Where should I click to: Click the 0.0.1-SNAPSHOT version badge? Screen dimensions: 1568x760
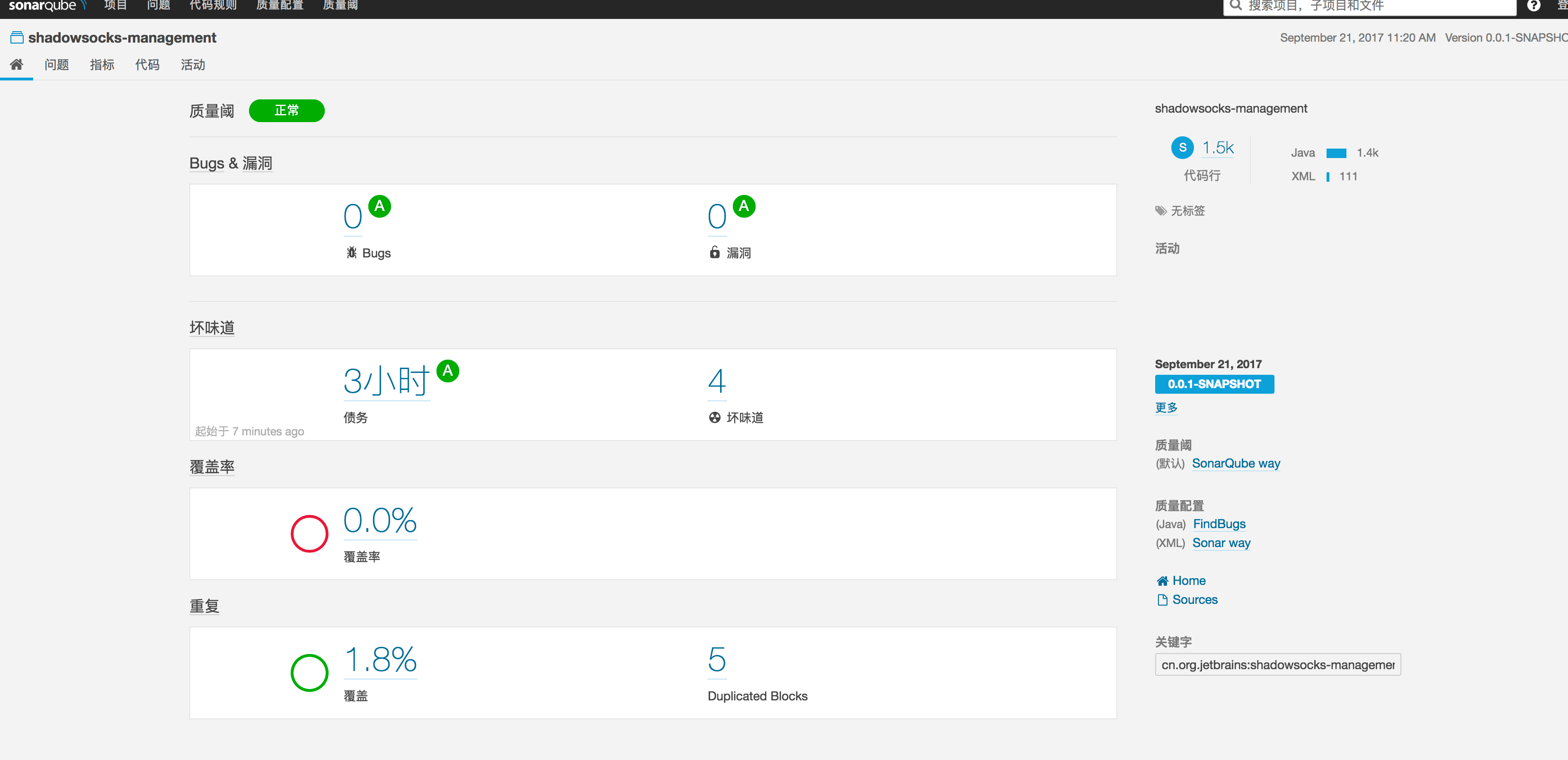click(x=1214, y=384)
